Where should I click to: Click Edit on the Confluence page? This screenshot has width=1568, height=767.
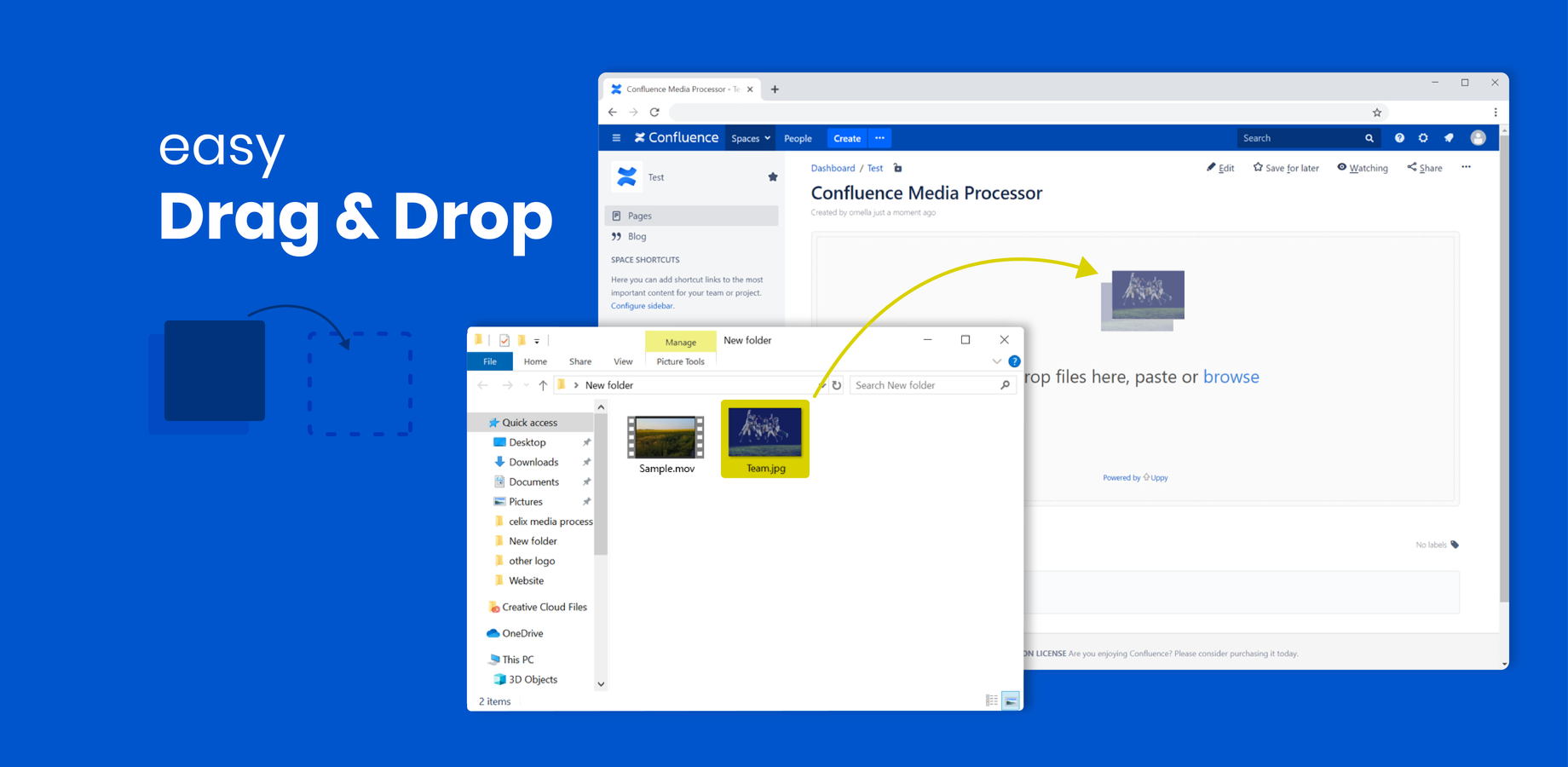(1220, 168)
